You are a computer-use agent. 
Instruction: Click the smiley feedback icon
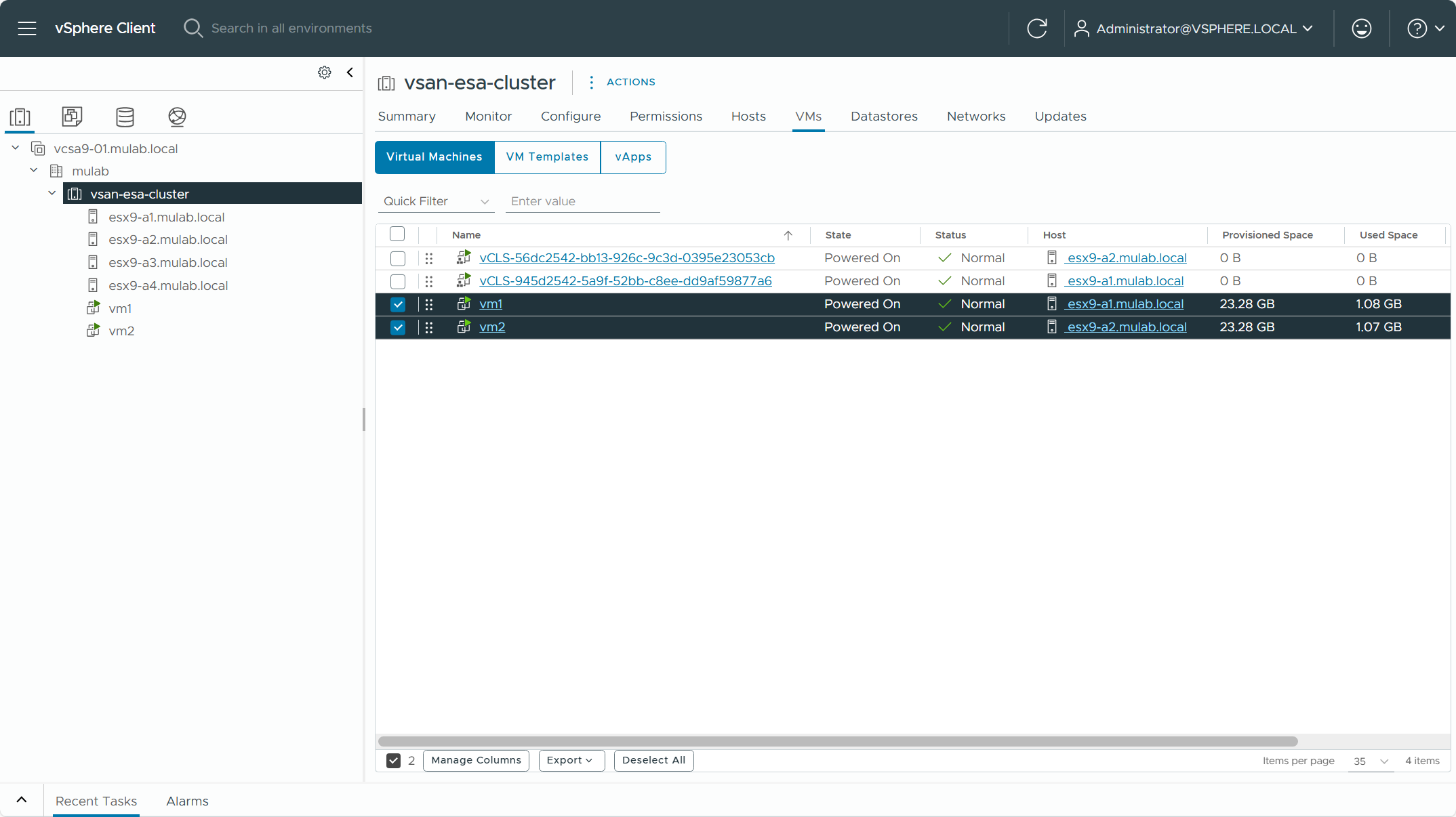[x=1361, y=28]
